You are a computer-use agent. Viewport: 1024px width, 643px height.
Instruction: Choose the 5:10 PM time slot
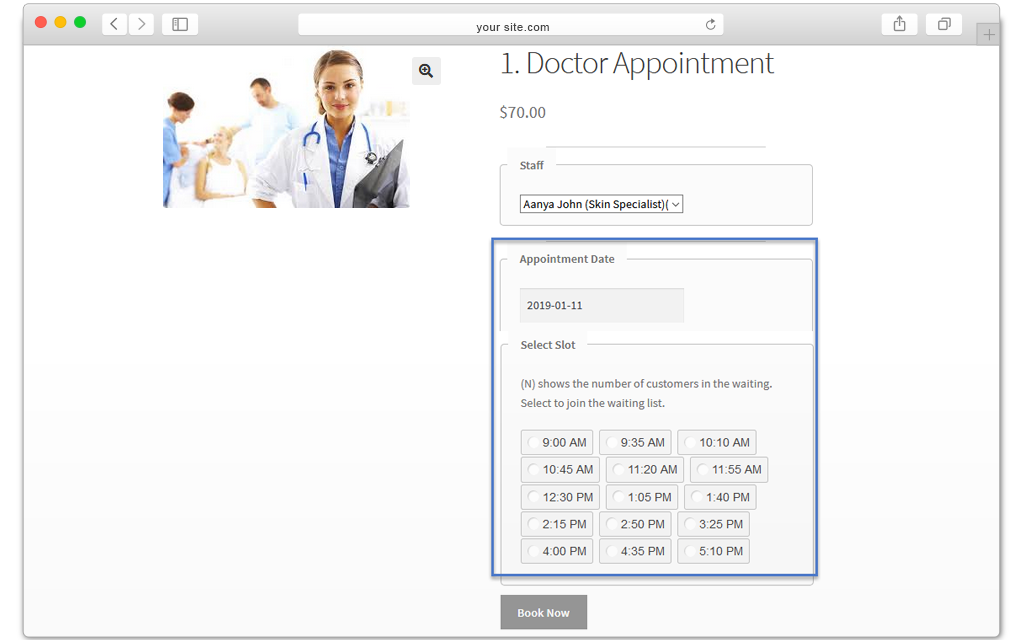(x=713, y=551)
